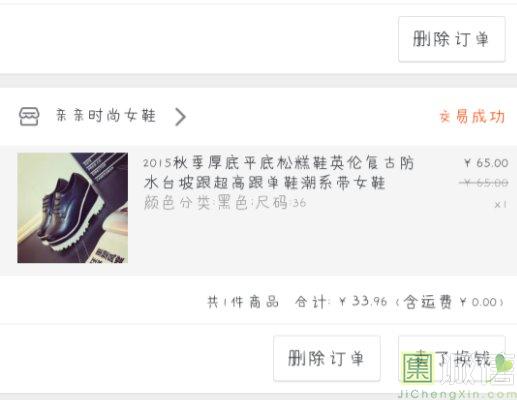Click the green 集 watermark logo square
Image resolution: width=517 pixels, height=400 pixels.
click(417, 368)
